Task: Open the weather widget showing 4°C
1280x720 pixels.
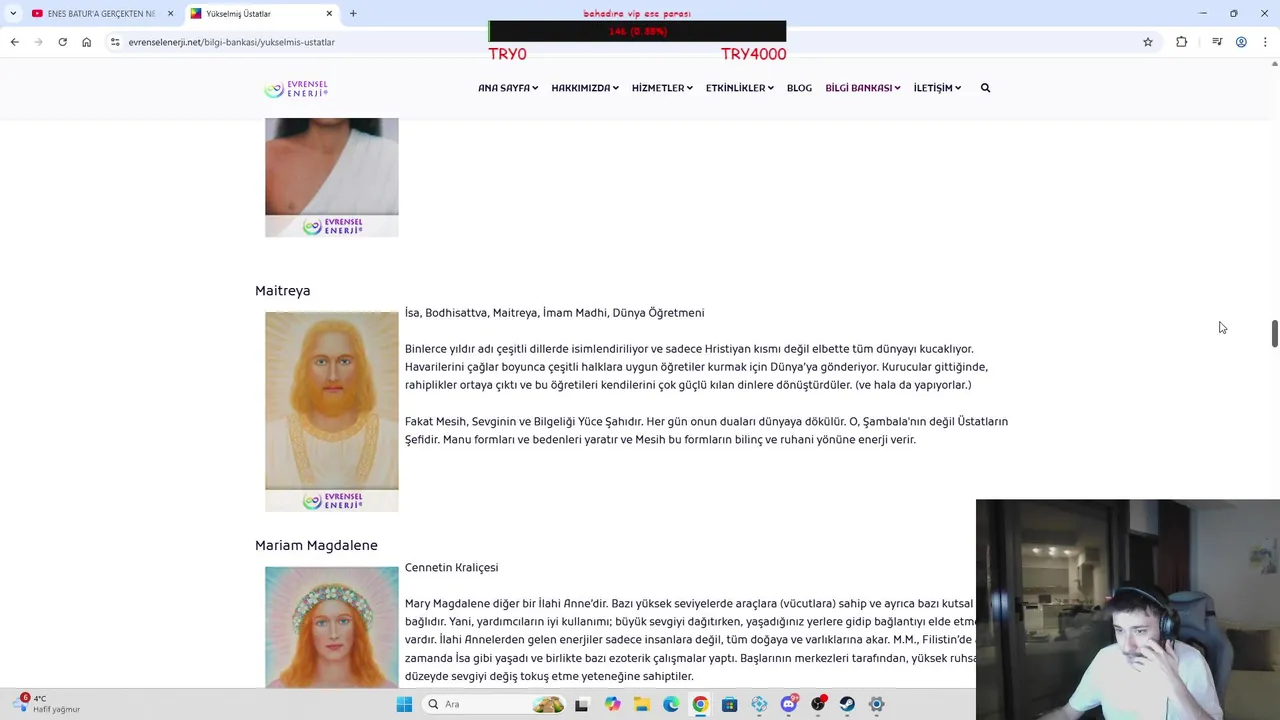Action: [x=48, y=704]
